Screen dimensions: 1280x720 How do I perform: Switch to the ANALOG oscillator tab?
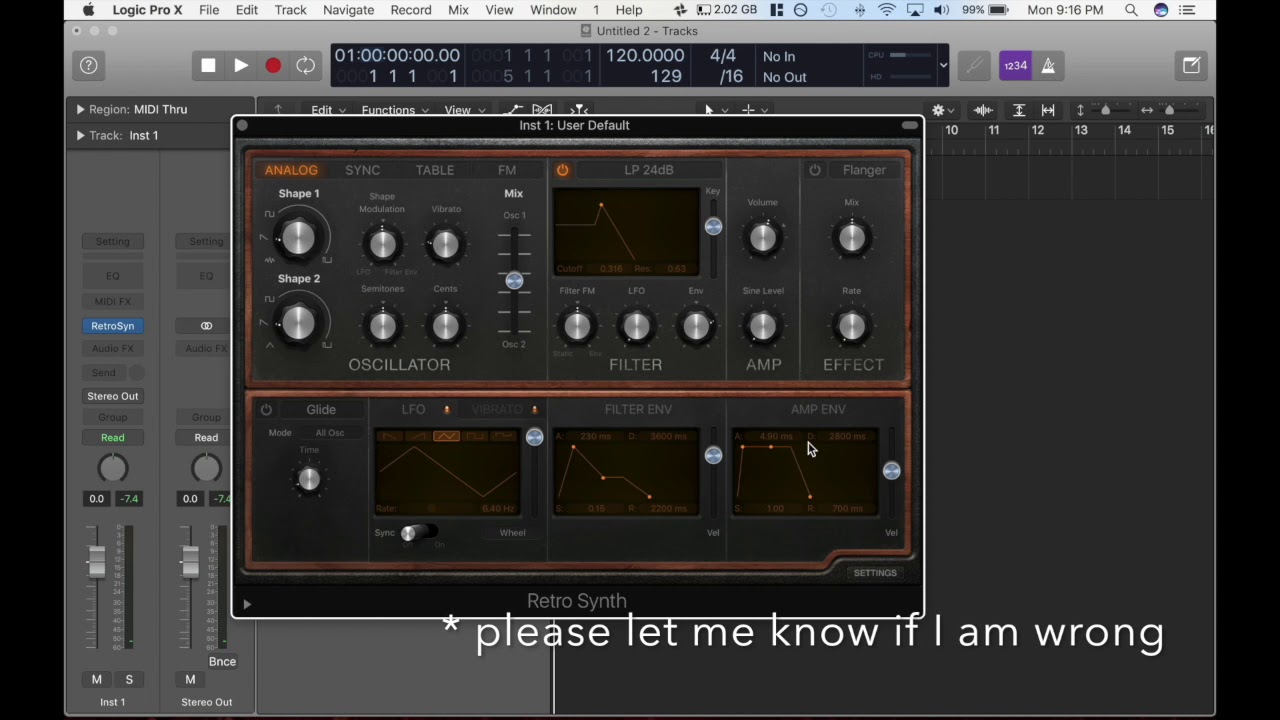pos(291,170)
